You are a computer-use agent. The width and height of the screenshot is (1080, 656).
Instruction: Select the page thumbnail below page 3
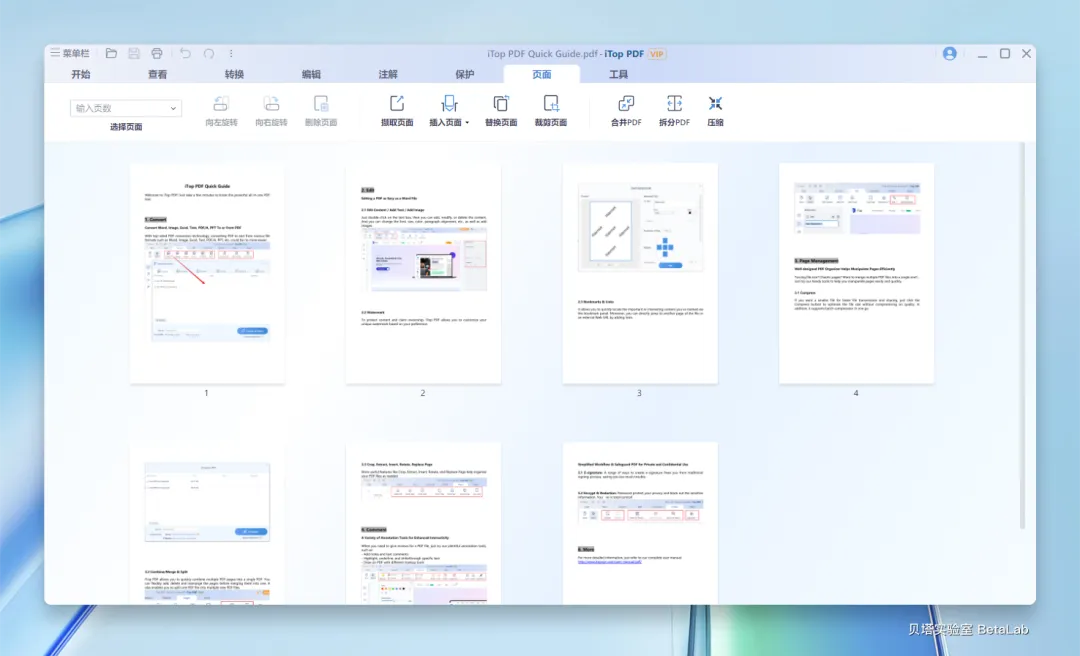click(640, 524)
